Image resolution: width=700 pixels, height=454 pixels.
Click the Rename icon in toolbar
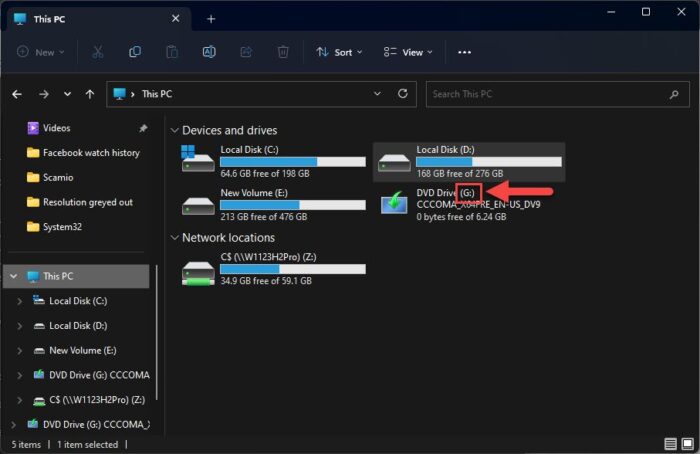[x=209, y=52]
